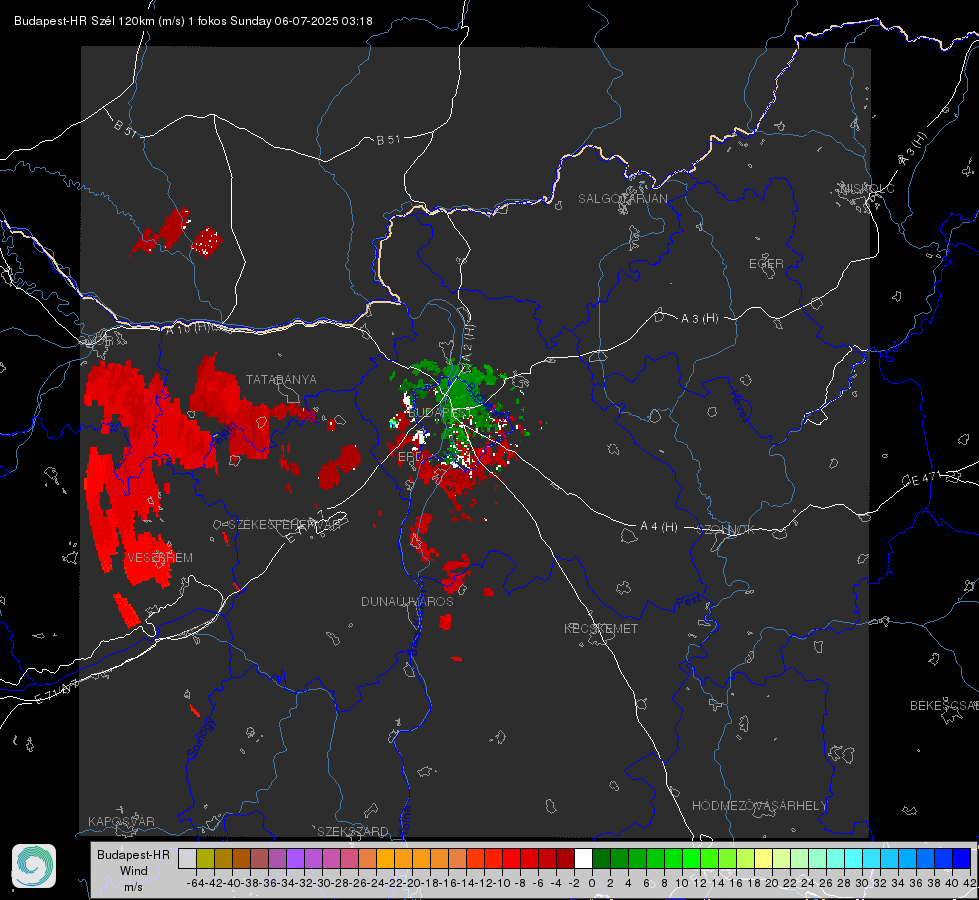Click the BEKESCSABA city label
Image resolution: width=979 pixels, height=900 pixels.
944,706
